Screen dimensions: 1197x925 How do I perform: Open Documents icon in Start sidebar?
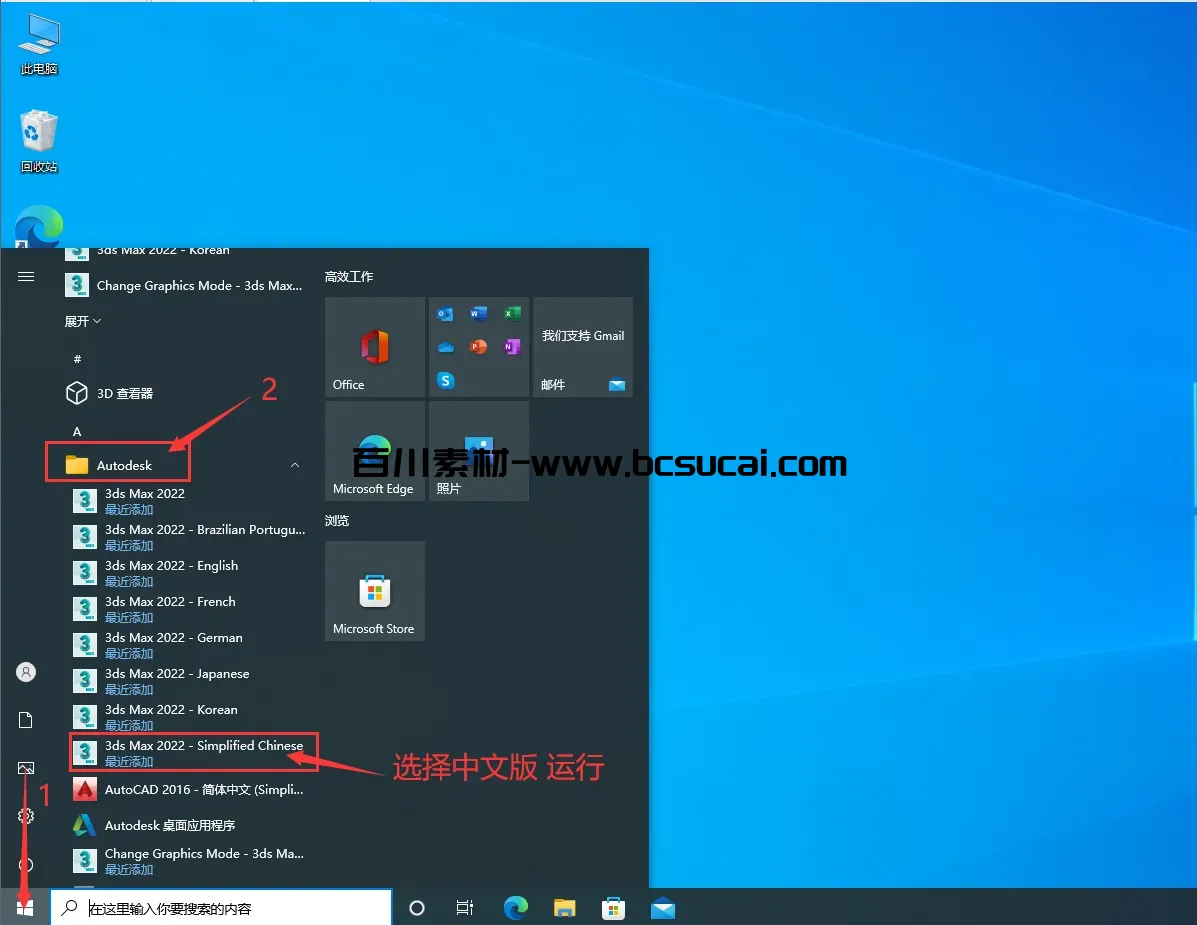coord(25,720)
